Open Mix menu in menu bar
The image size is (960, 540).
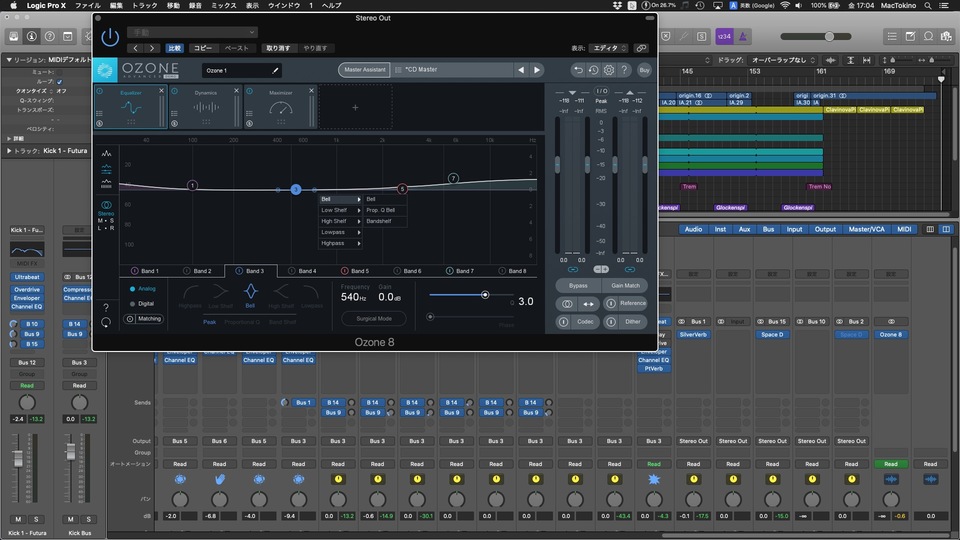[x=223, y=6]
